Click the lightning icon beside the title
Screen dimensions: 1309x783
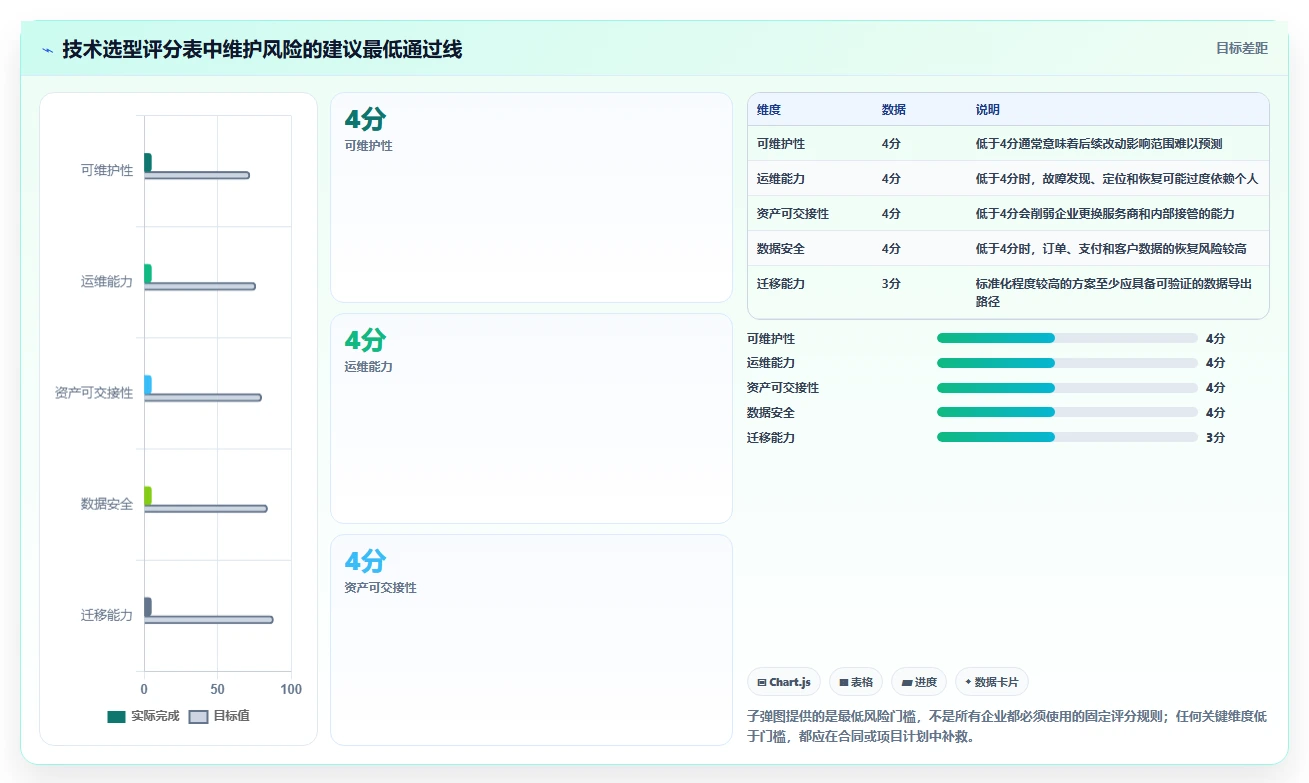48,50
